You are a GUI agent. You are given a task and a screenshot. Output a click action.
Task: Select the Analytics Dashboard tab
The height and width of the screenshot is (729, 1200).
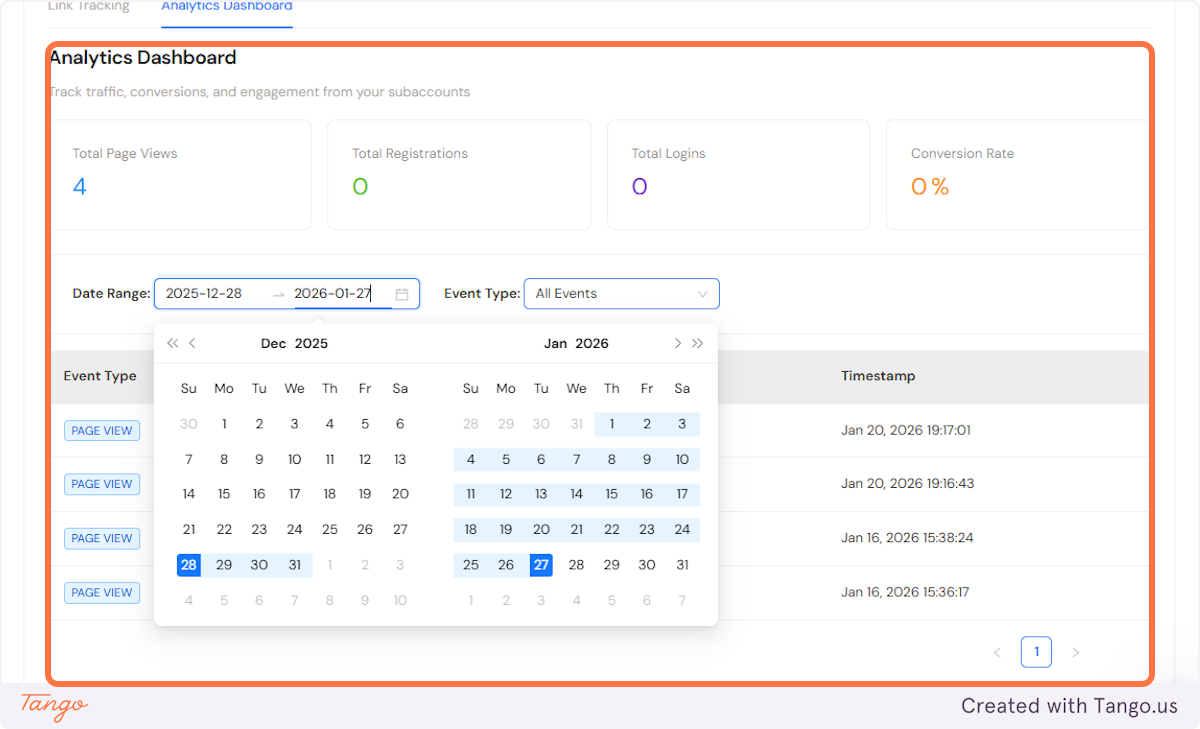(227, 7)
